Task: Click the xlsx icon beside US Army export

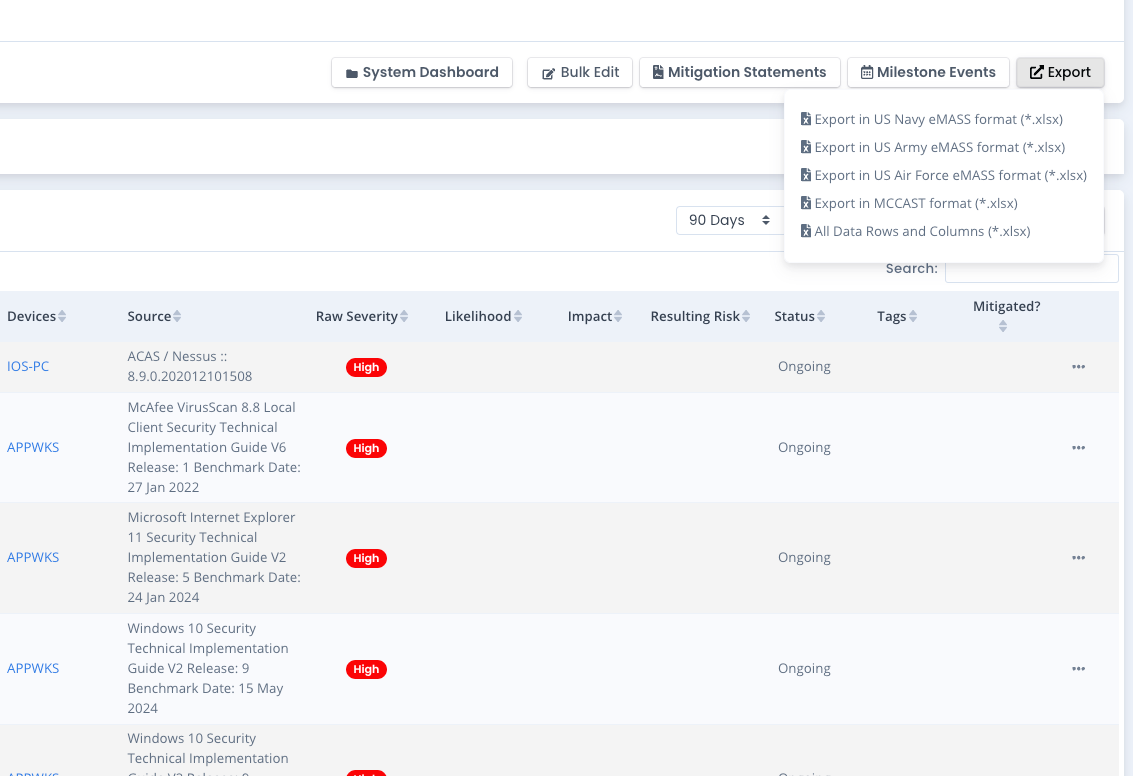Action: coord(806,147)
